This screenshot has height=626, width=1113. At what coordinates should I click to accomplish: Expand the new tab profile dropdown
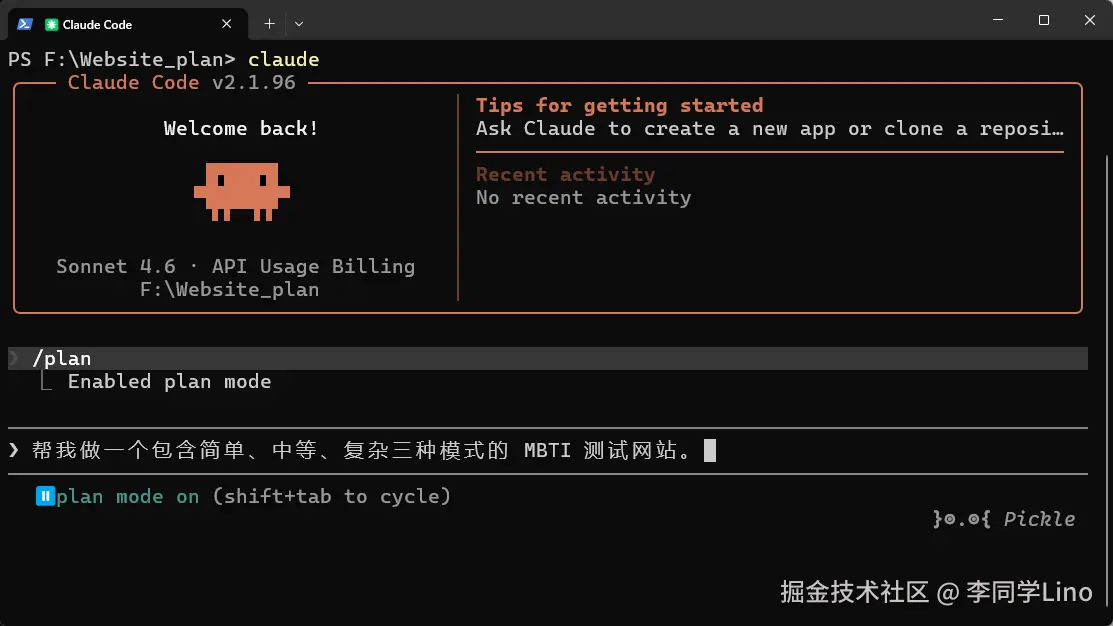[299, 24]
